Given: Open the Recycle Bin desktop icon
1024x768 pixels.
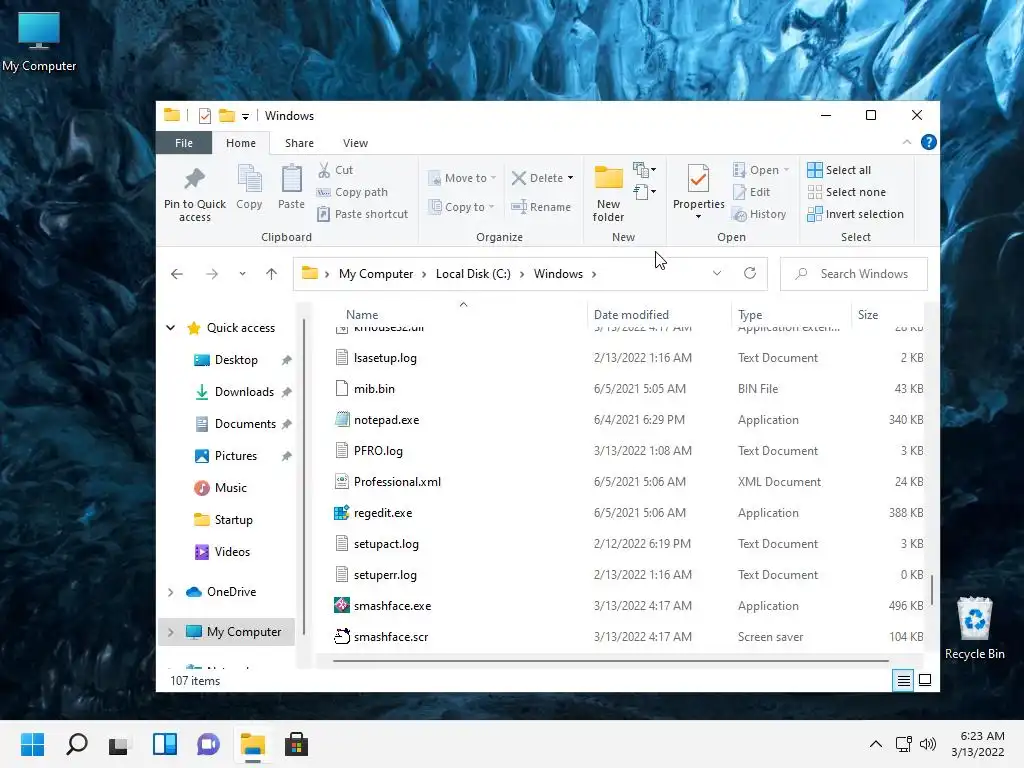Looking at the screenshot, I should (x=974, y=628).
